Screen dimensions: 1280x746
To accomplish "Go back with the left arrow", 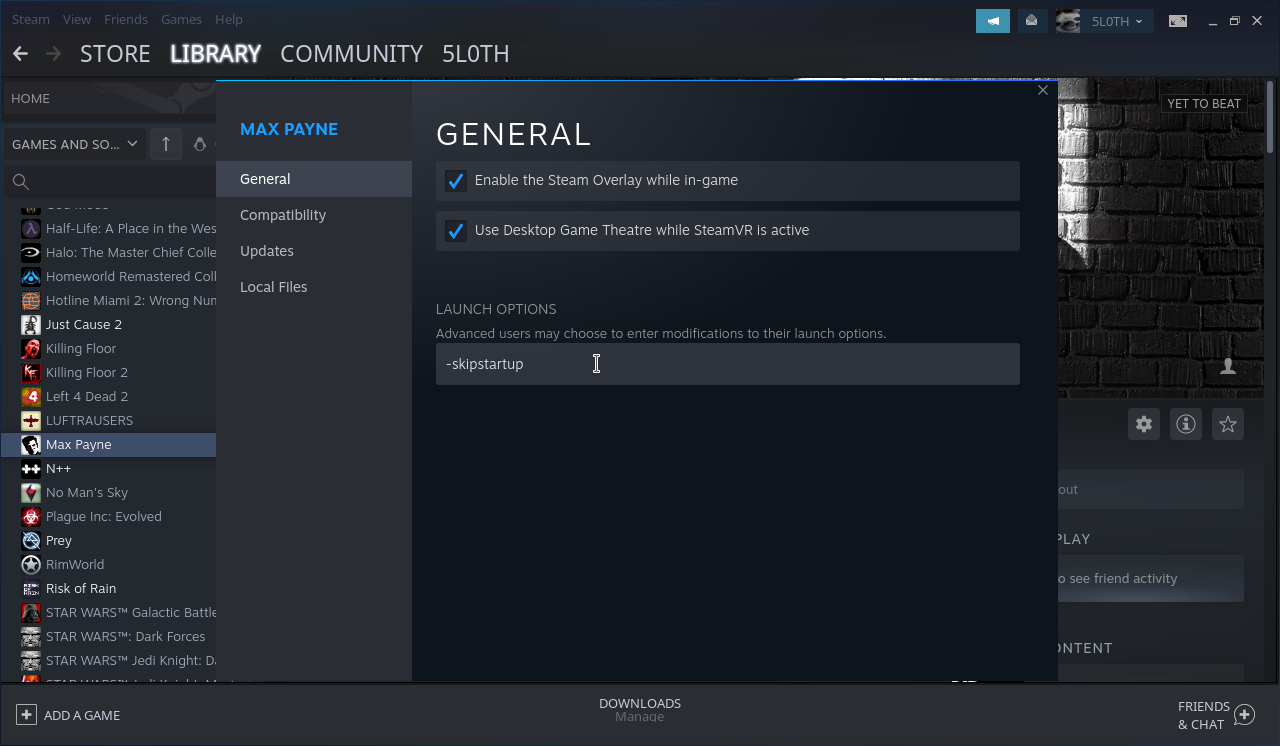I will pyautogui.click(x=20, y=53).
